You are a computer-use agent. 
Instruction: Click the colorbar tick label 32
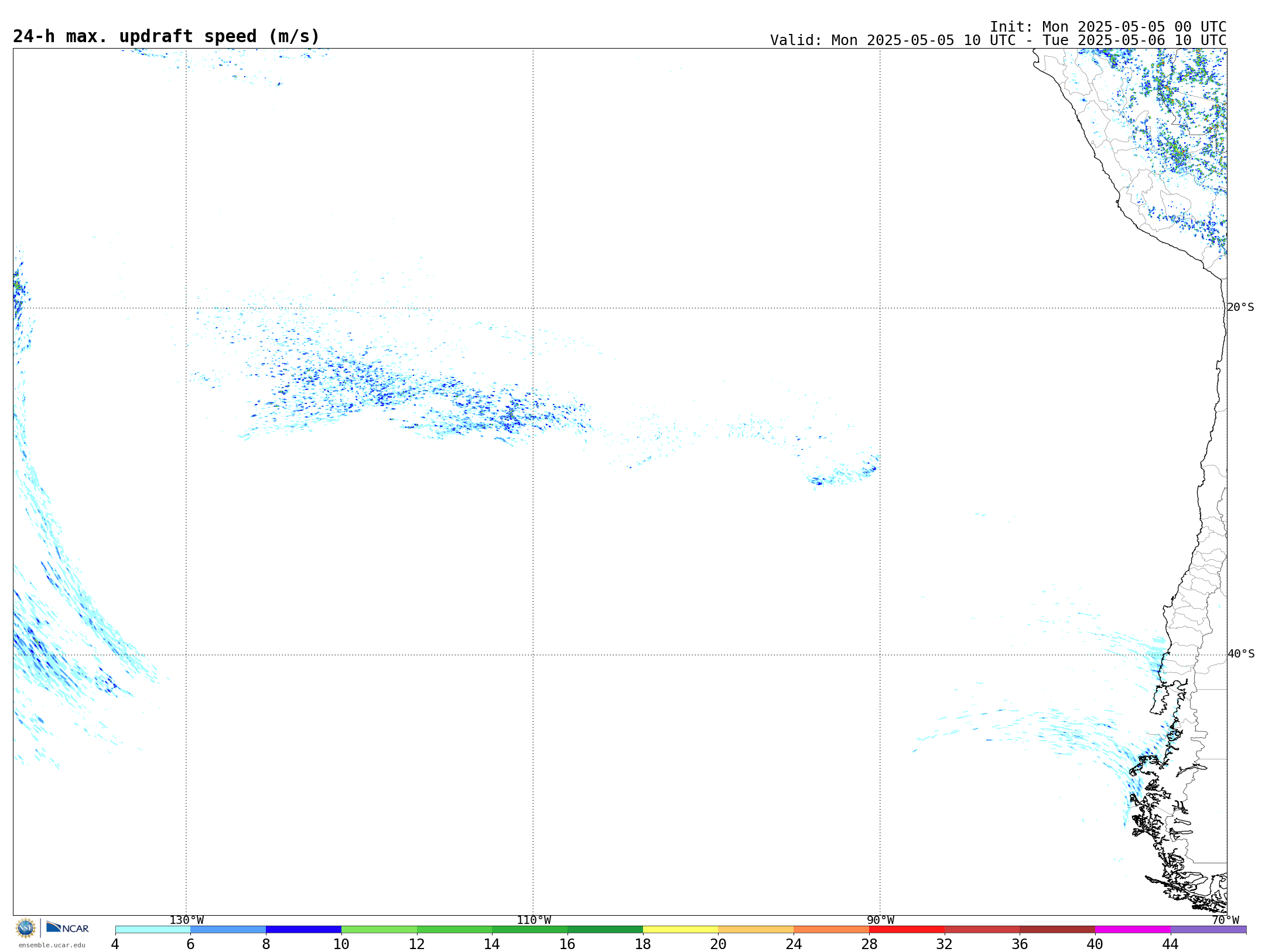[x=945, y=944]
